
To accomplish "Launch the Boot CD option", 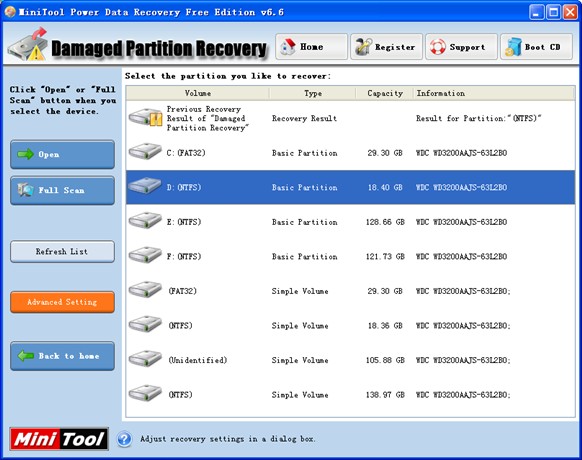I will 536,47.
